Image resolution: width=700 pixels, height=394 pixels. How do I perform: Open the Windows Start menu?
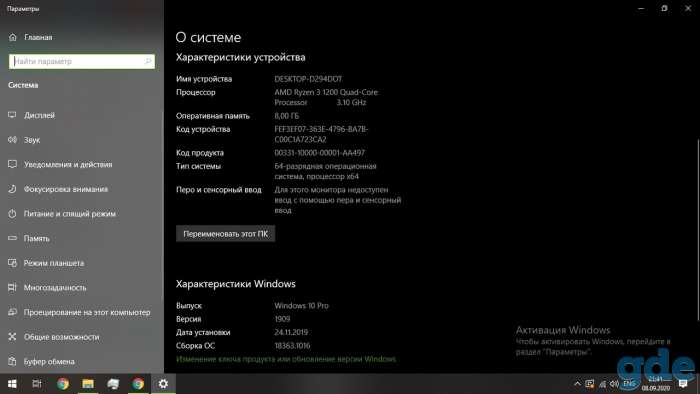point(12,384)
